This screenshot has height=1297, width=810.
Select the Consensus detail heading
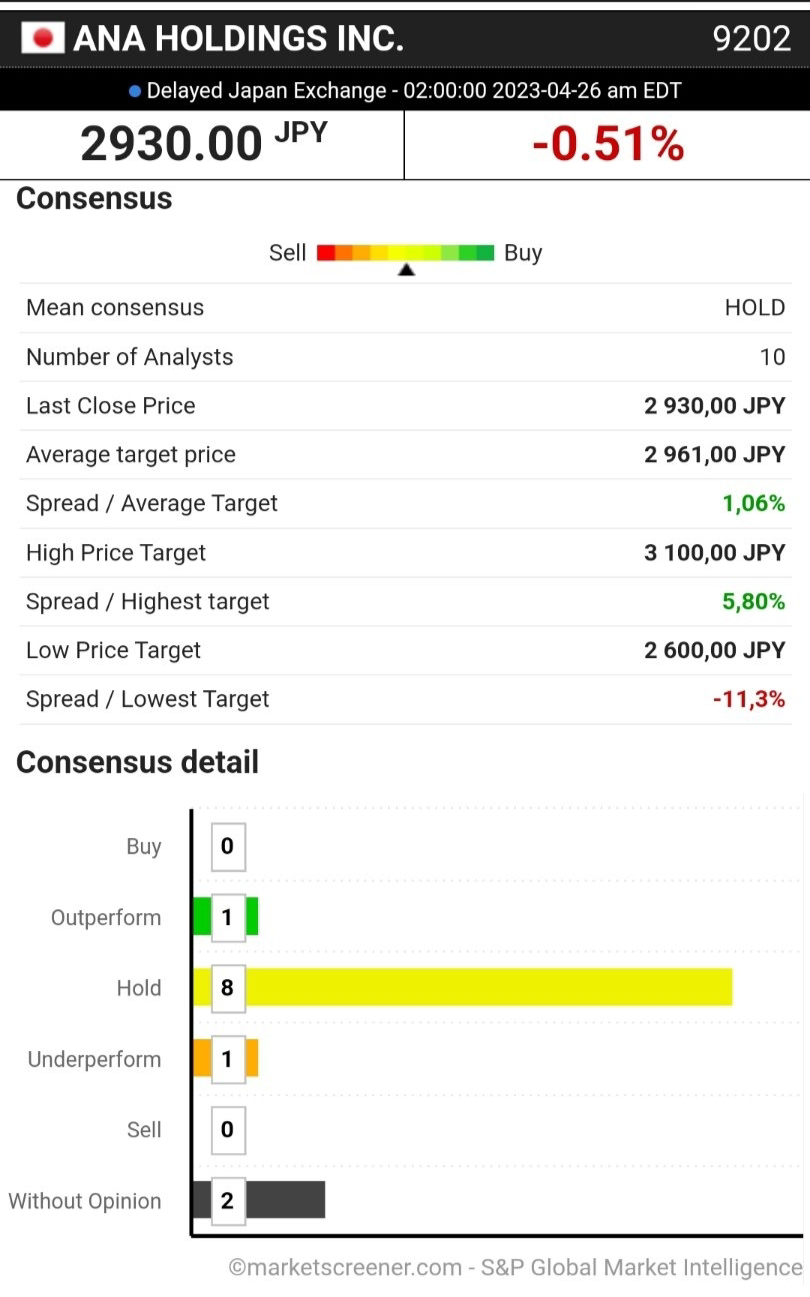[137, 762]
